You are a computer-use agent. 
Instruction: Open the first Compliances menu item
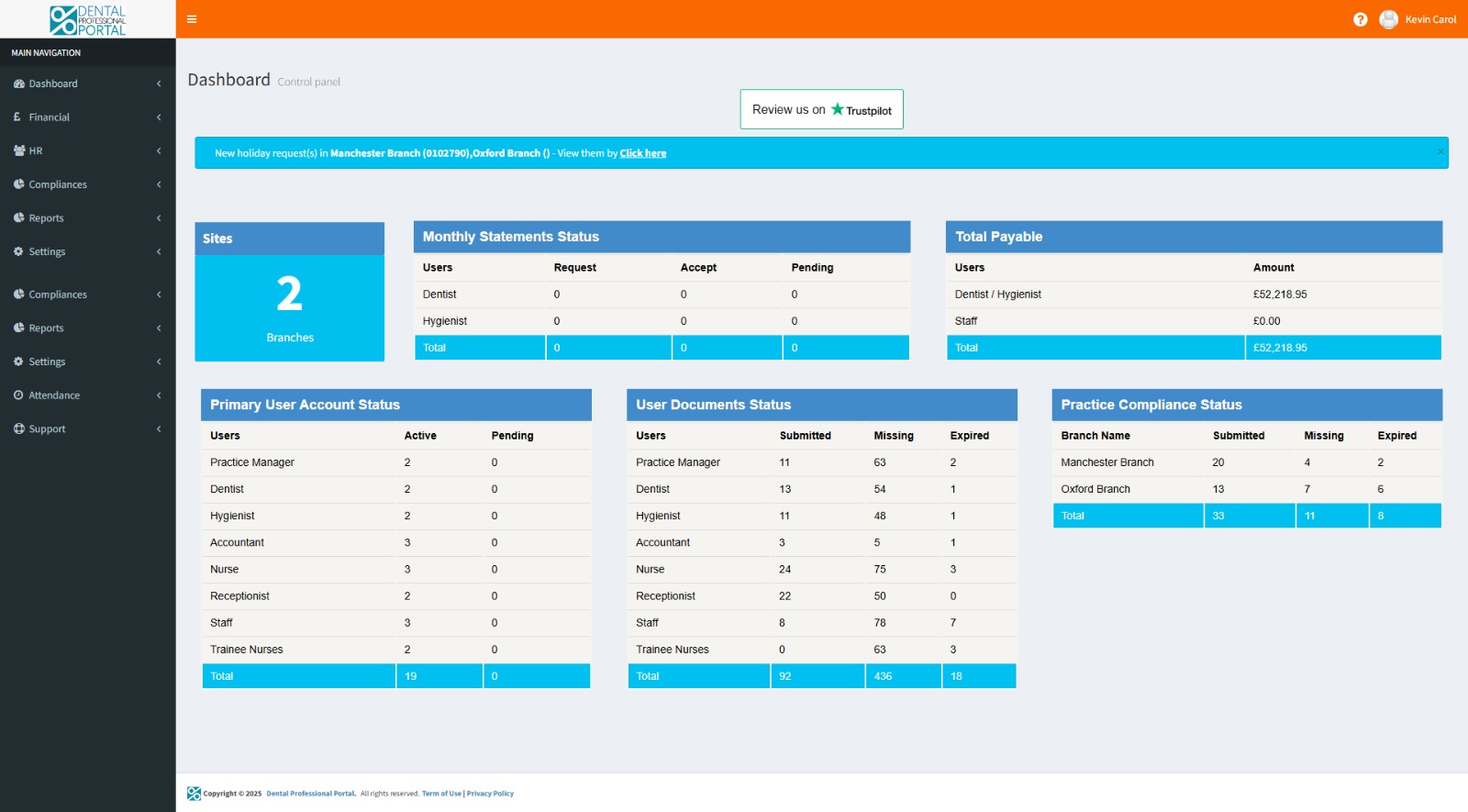coord(58,184)
